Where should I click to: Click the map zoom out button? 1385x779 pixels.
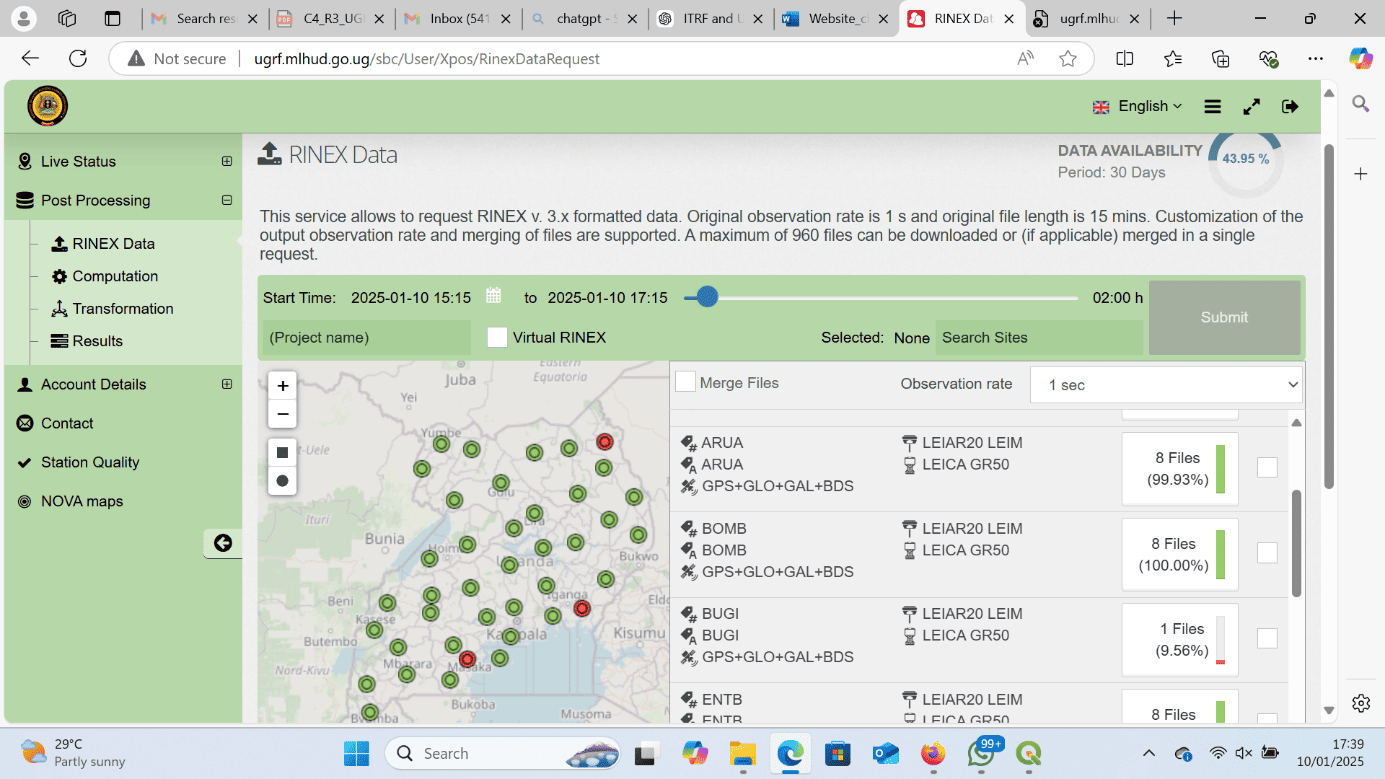coord(283,414)
